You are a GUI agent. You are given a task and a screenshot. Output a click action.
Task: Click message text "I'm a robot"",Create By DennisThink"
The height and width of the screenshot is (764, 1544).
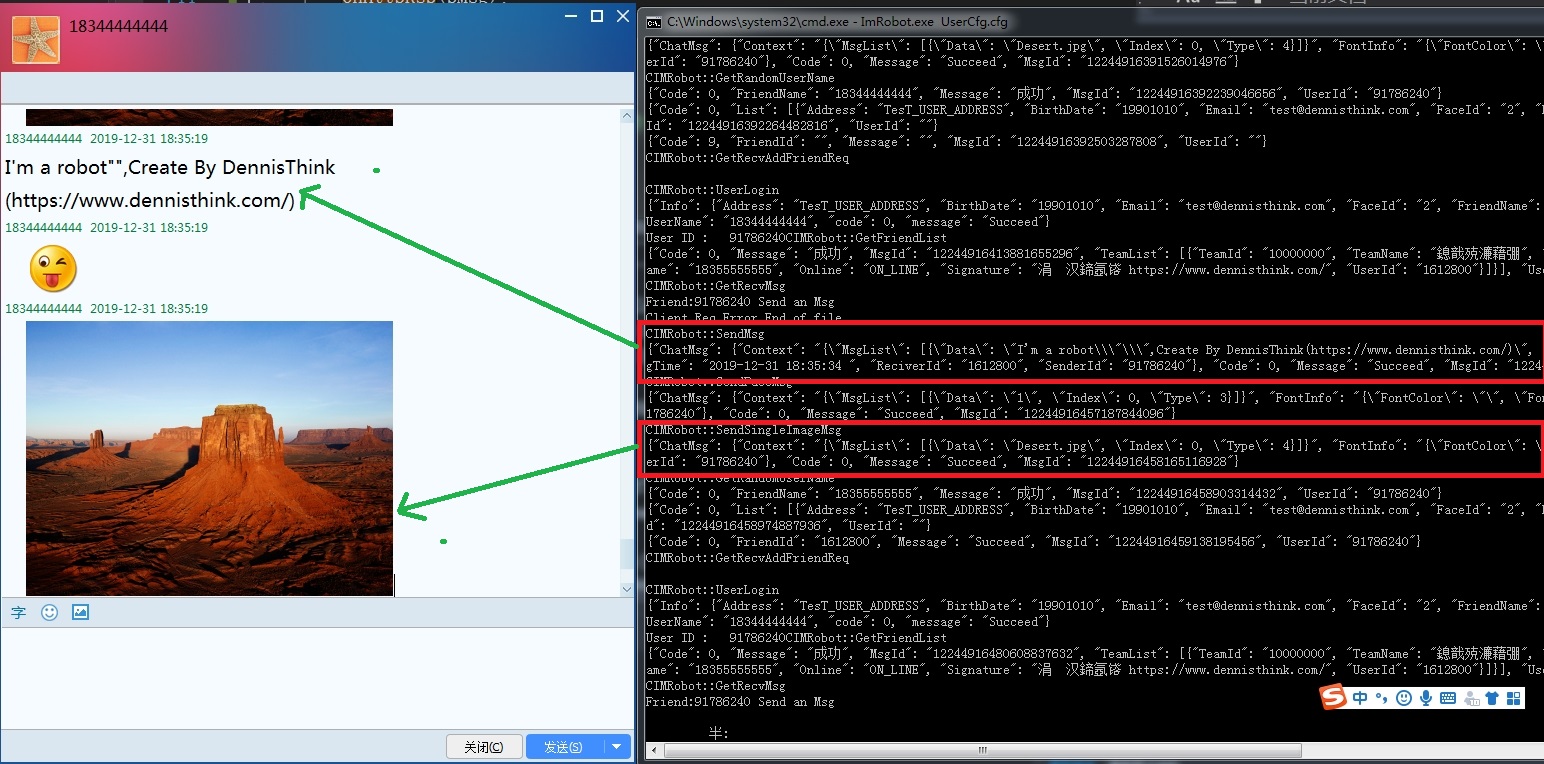coord(170,167)
